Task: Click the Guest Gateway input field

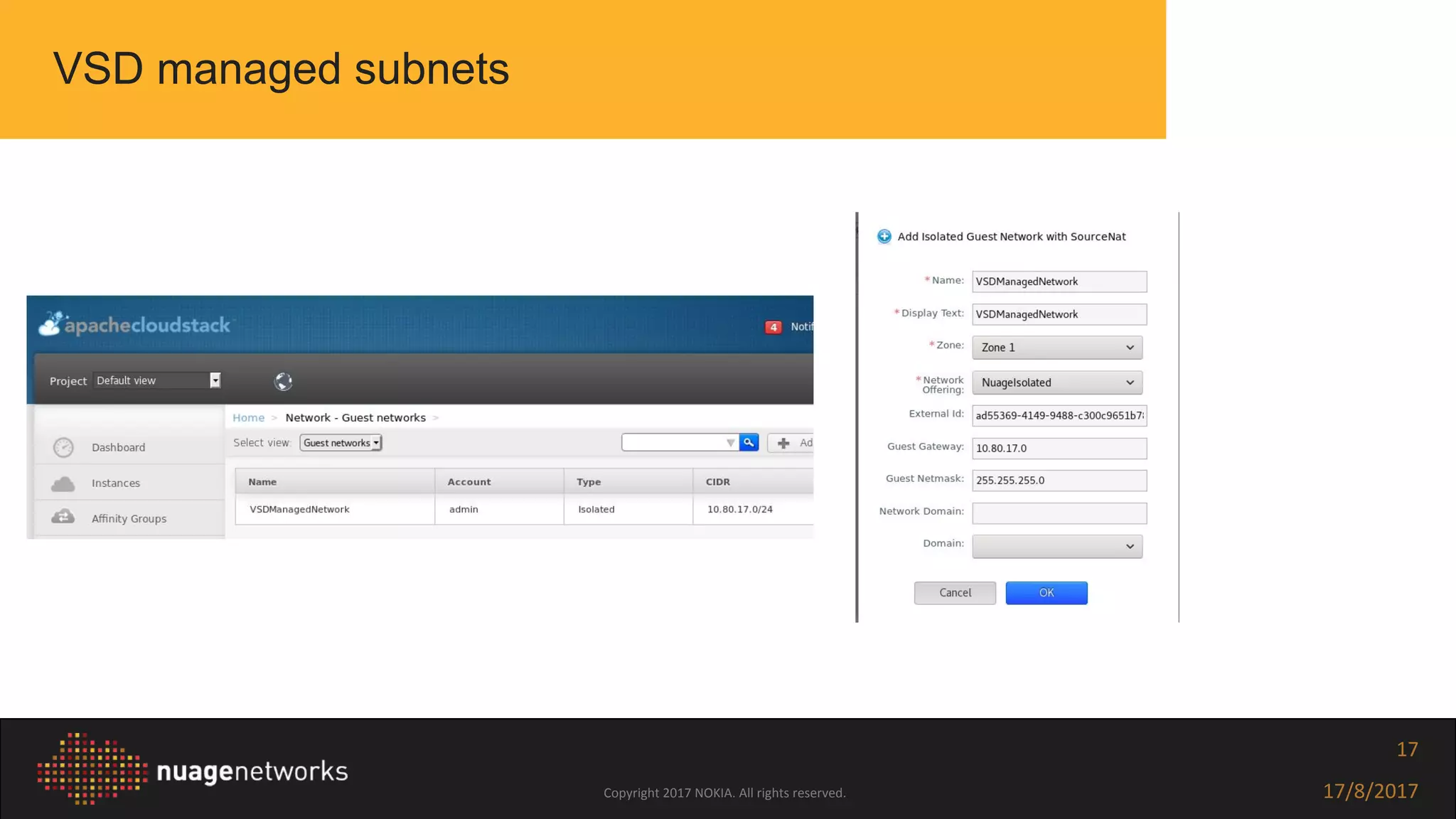Action: coord(1059,449)
